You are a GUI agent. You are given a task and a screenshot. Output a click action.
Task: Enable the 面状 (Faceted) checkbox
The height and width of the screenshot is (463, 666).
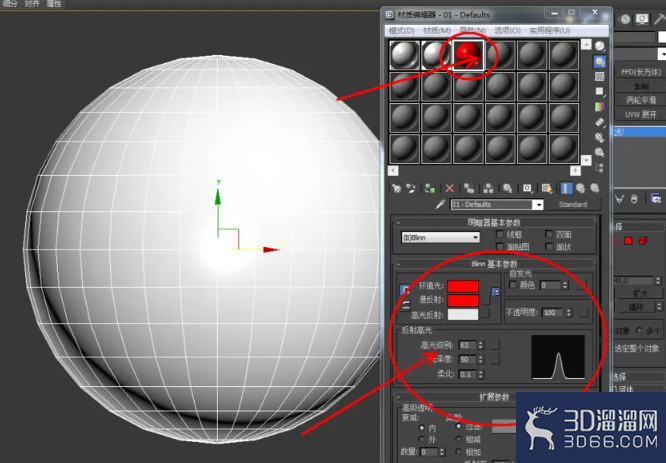(549, 246)
